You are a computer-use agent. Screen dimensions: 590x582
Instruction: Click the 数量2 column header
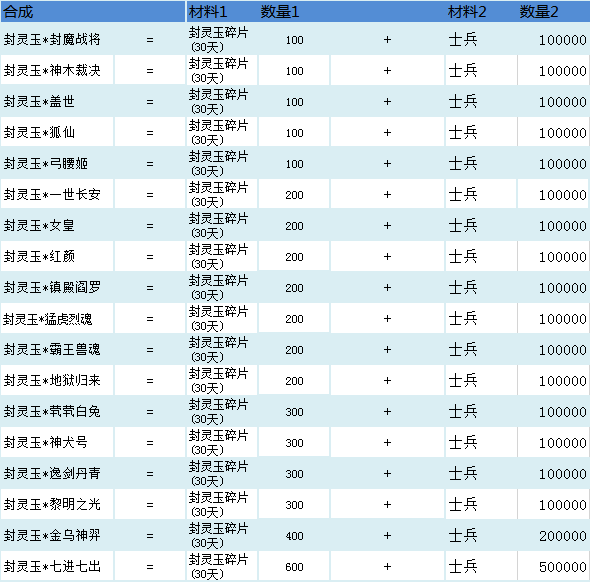tap(538, 12)
